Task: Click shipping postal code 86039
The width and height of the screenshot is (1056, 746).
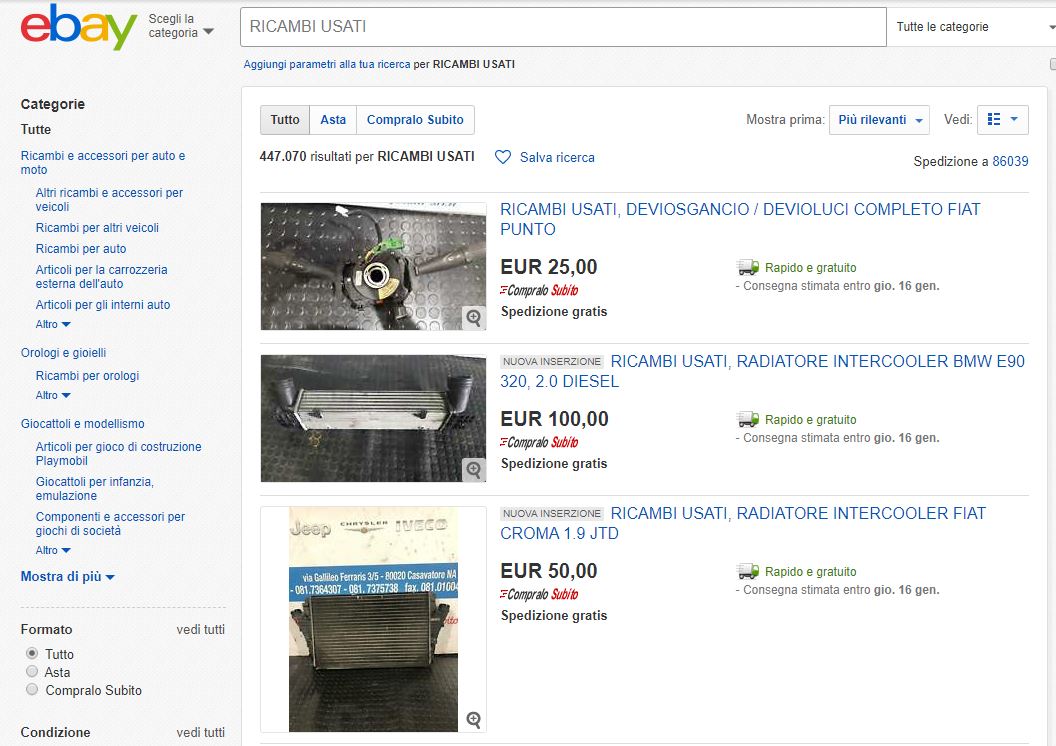Action: tap(1010, 162)
